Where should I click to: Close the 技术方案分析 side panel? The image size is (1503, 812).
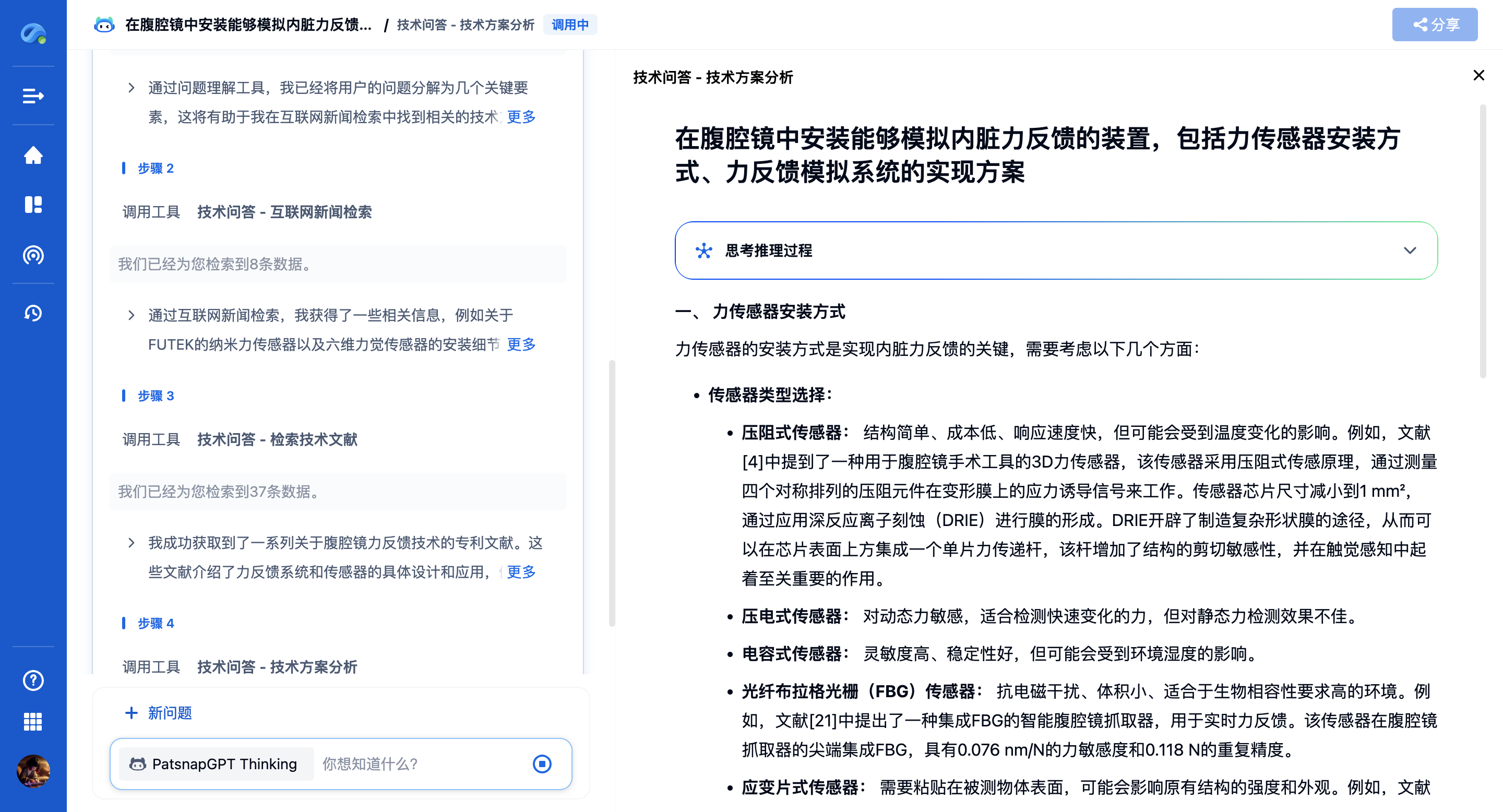click(x=1478, y=75)
